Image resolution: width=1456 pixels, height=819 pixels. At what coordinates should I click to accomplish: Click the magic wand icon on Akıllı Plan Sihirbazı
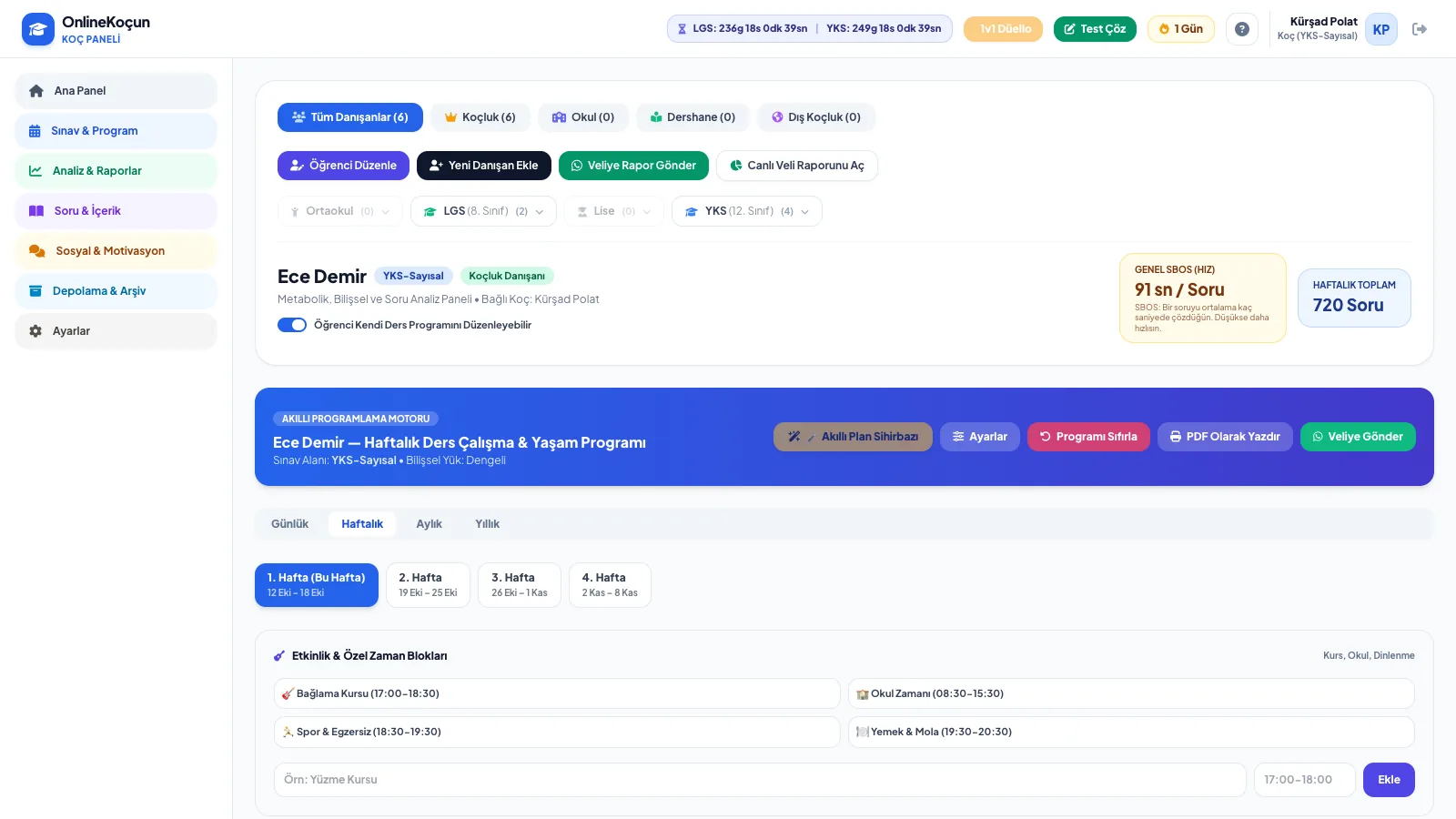794,437
